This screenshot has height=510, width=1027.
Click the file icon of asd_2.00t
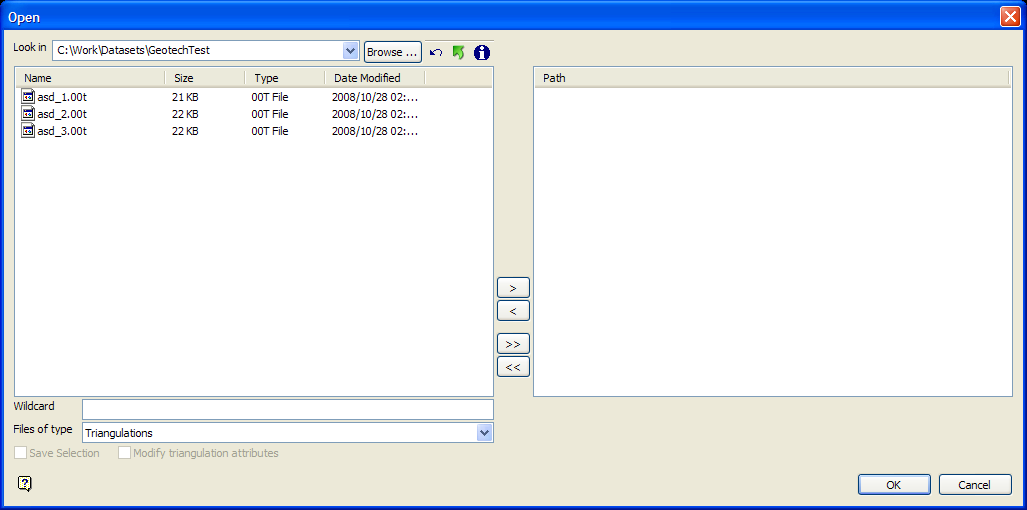click(28, 113)
